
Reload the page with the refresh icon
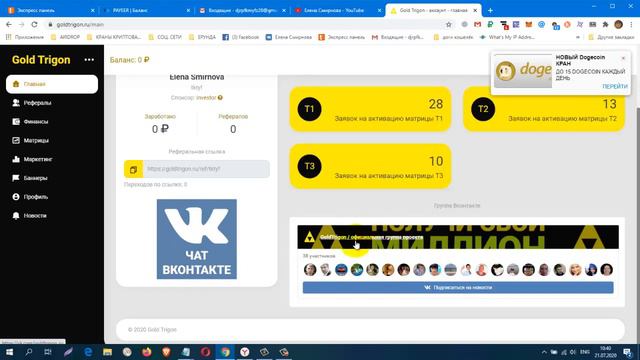pyautogui.click(x=34, y=24)
